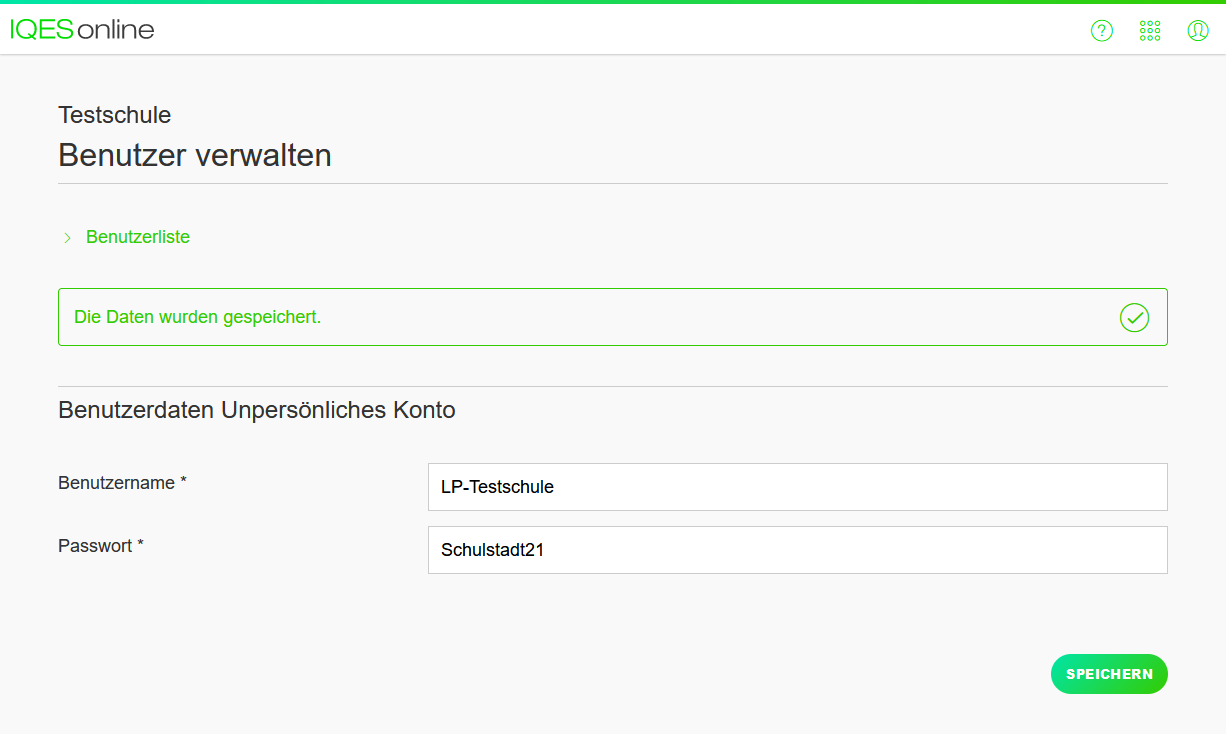1226x734 pixels.
Task: Focus the Passwort input field
Action: point(797,550)
